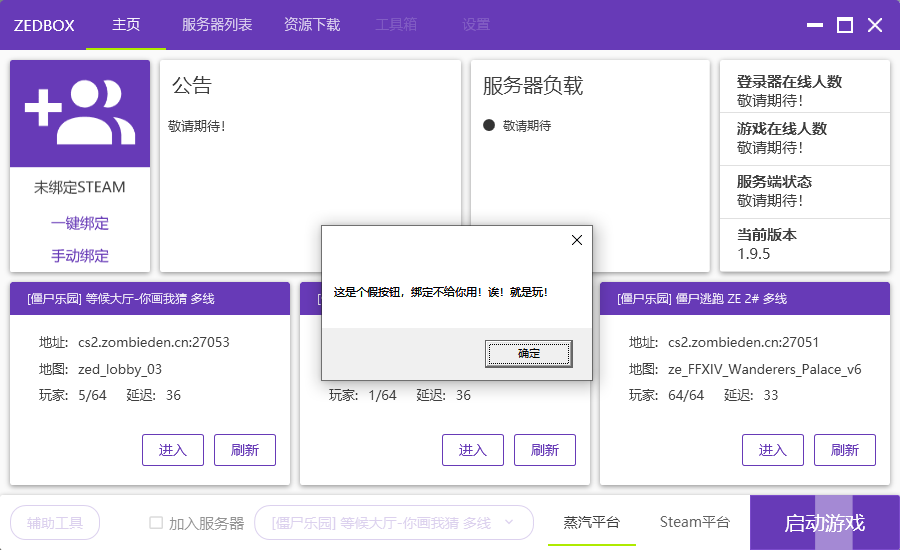
Task: Expand the server selection dropdown
Action: pos(509,522)
